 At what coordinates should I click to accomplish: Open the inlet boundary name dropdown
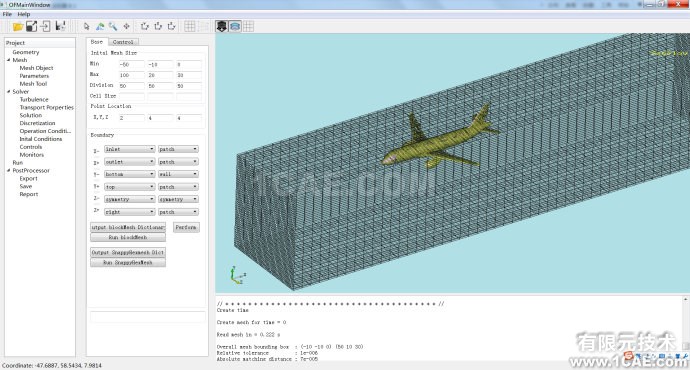[129, 149]
